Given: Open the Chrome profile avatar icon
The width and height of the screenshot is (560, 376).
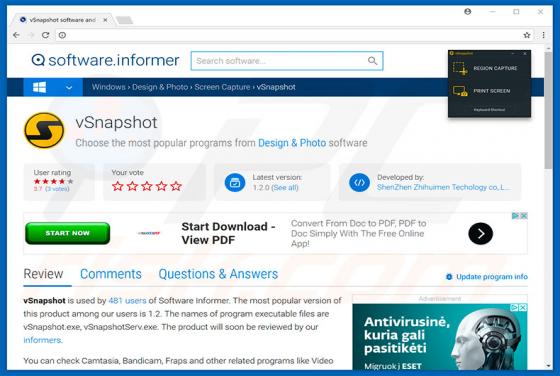Looking at the screenshot, I should pyautogui.click(x=468, y=12).
